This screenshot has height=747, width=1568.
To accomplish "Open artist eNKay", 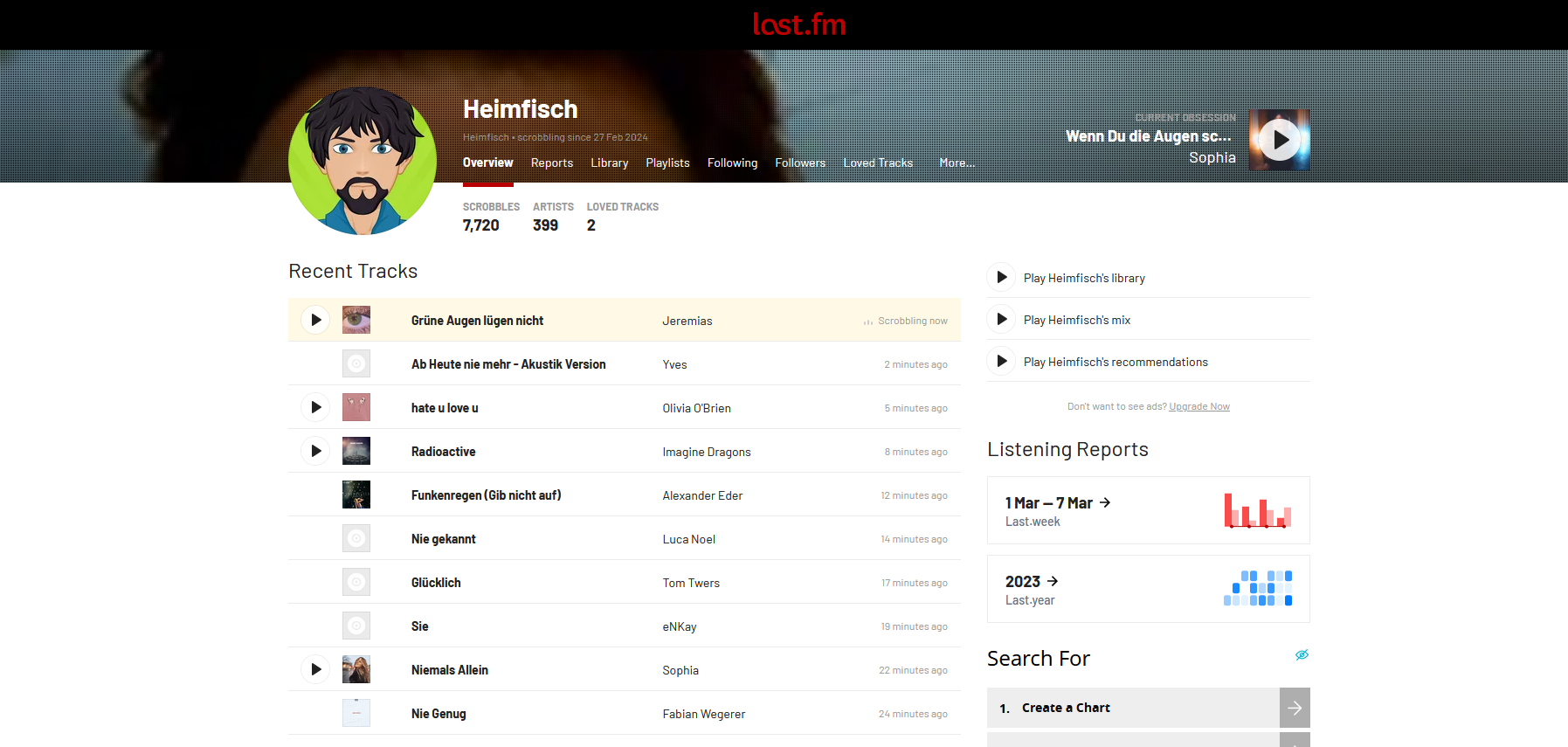I will (680, 626).
